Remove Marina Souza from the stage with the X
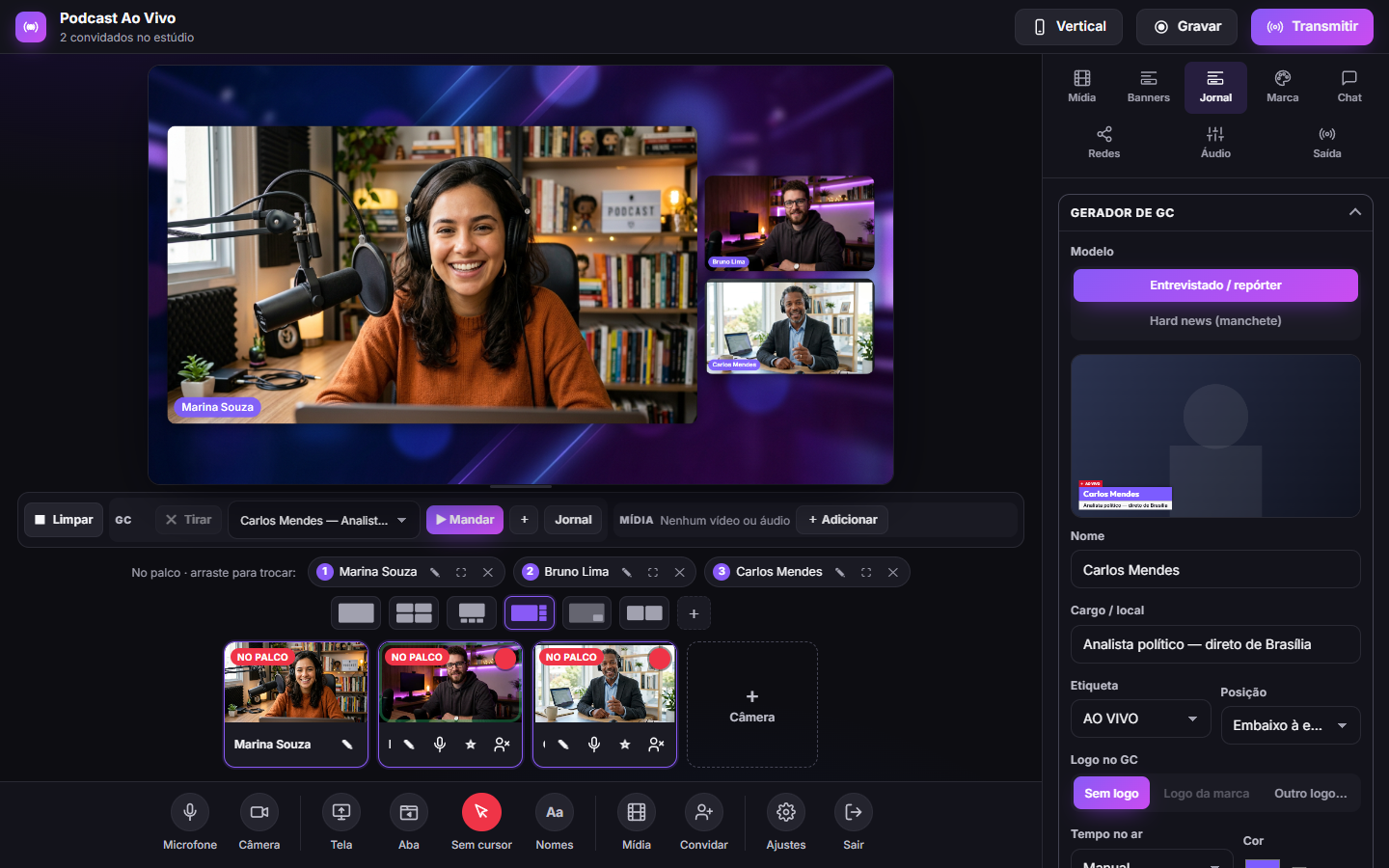This screenshot has width=1389, height=868. pyautogui.click(x=488, y=572)
